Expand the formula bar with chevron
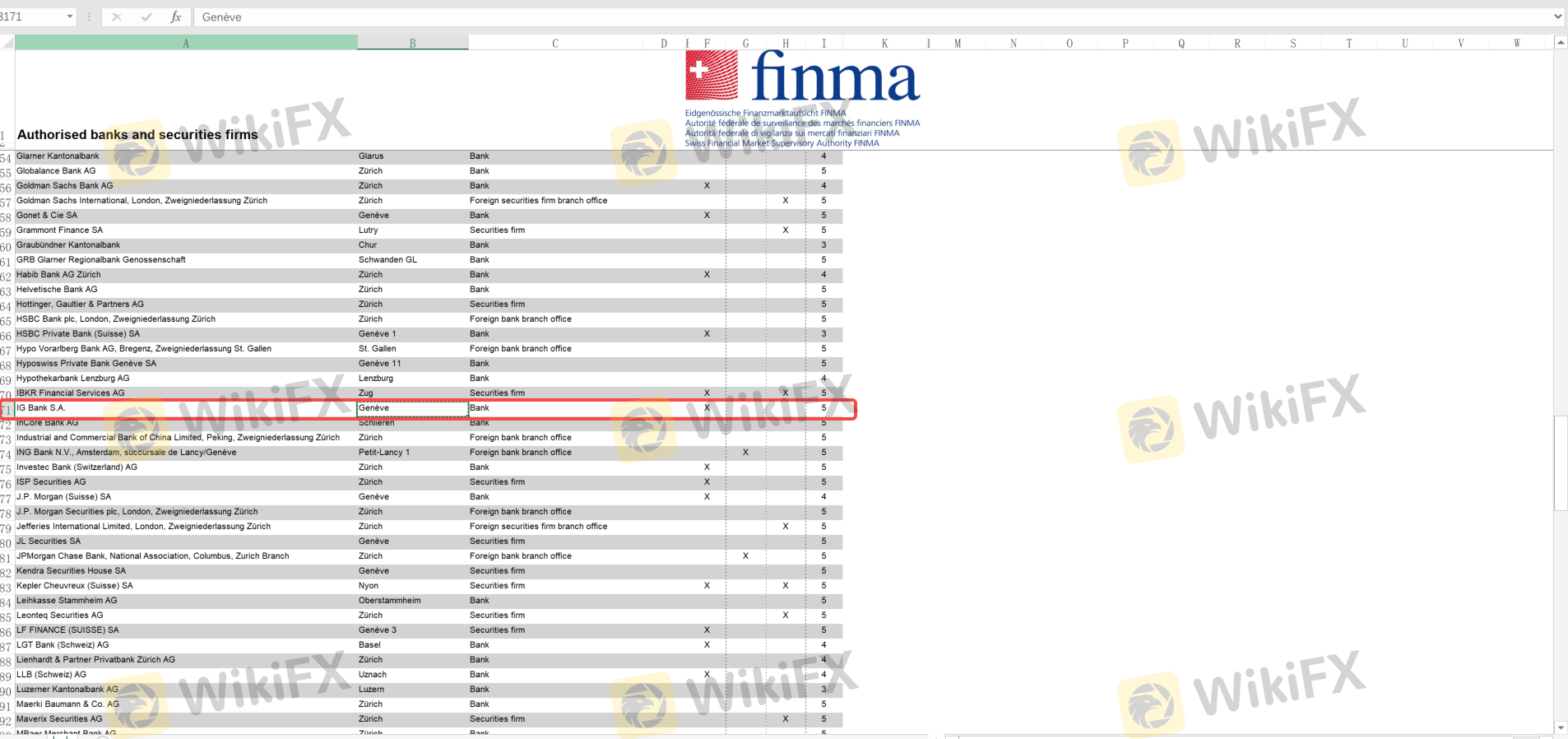The width and height of the screenshot is (1568, 739). point(1557,16)
